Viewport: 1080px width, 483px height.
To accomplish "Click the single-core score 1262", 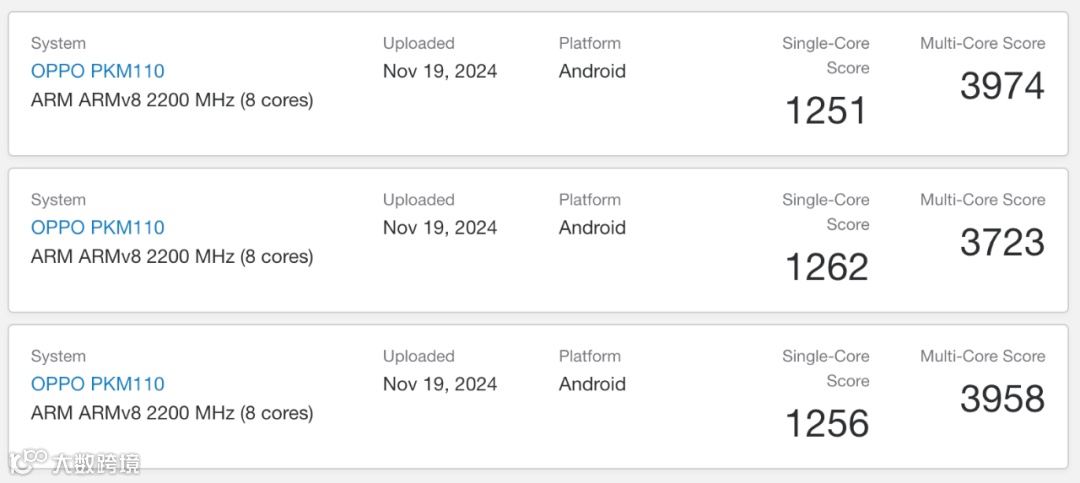I will pyautogui.click(x=826, y=267).
